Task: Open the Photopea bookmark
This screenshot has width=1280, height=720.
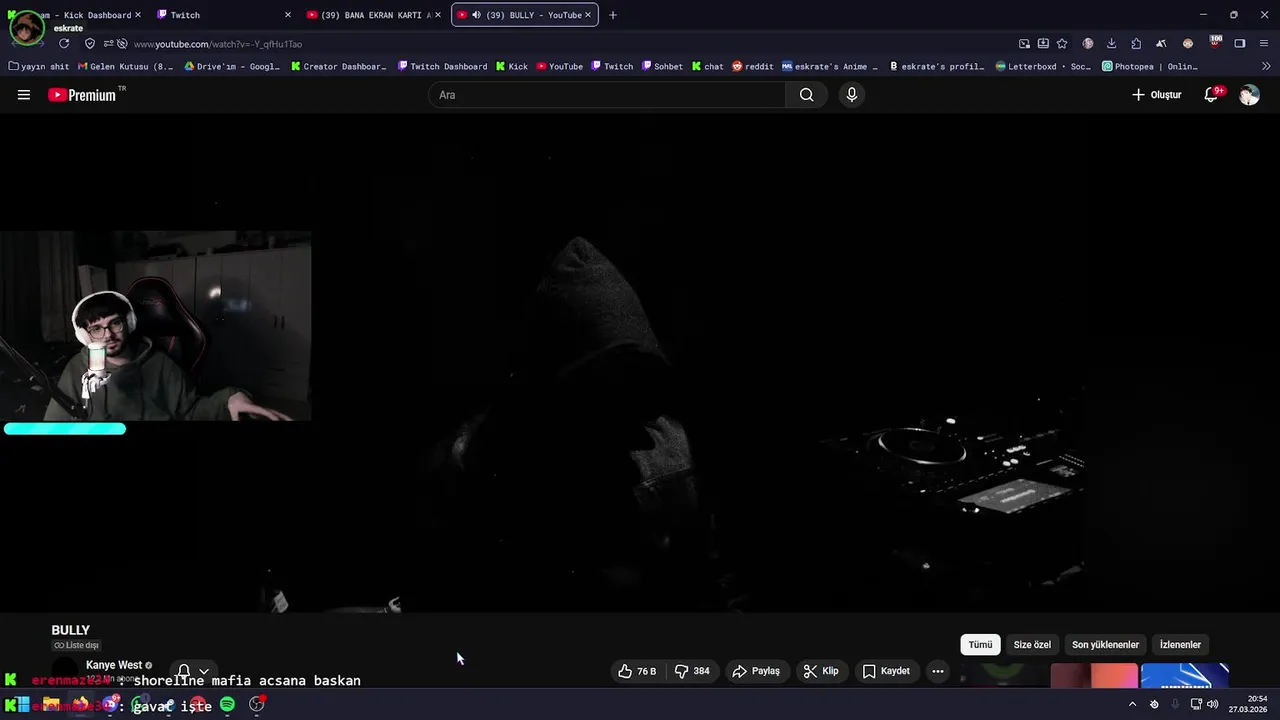Action: 1149,67
